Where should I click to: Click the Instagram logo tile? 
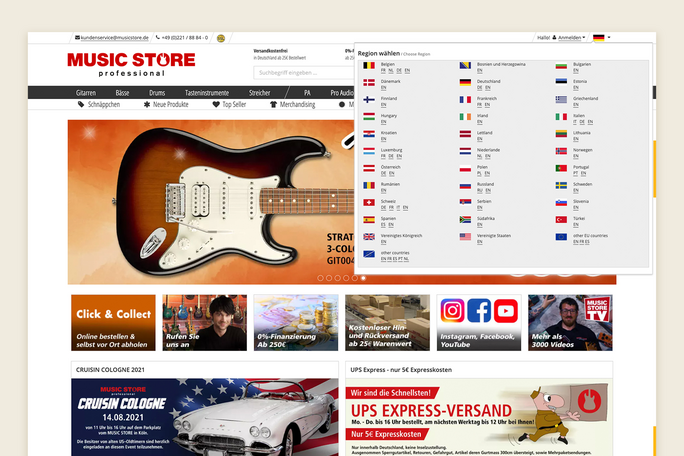click(452, 311)
